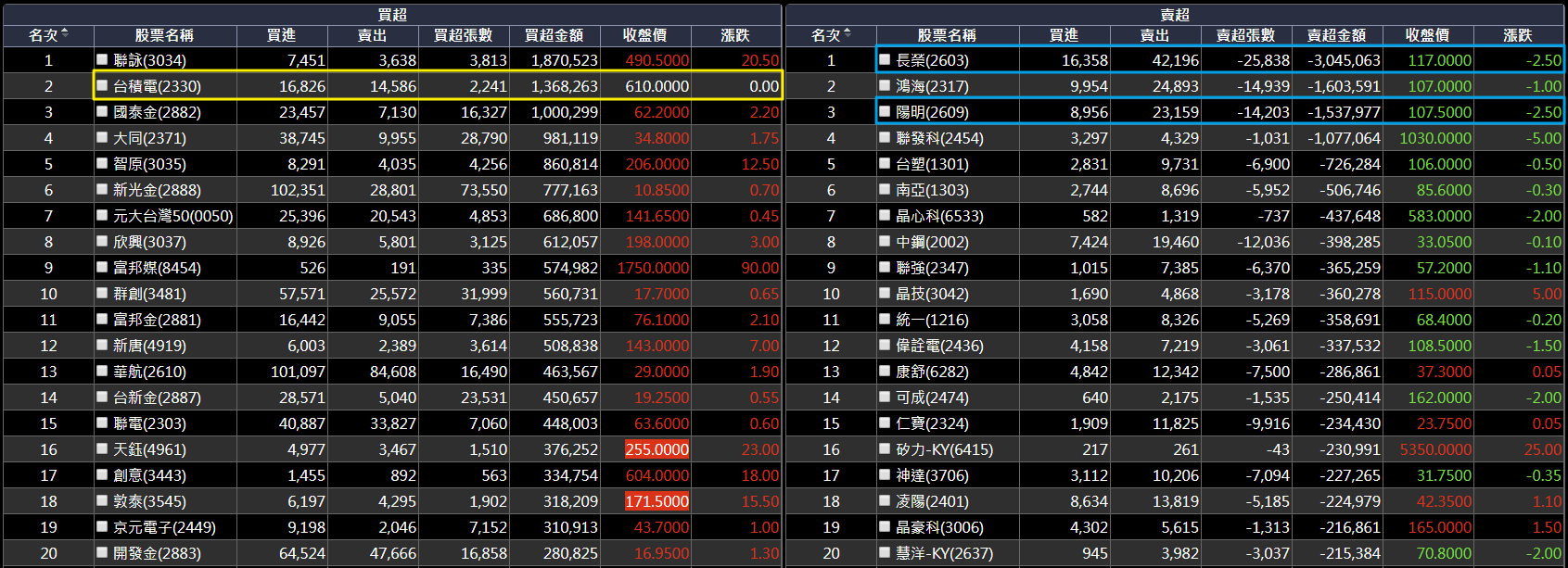This screenshot has height=568, width=1568.
Task: Click 買超金額 column header
Action: [x=554, y=35]
